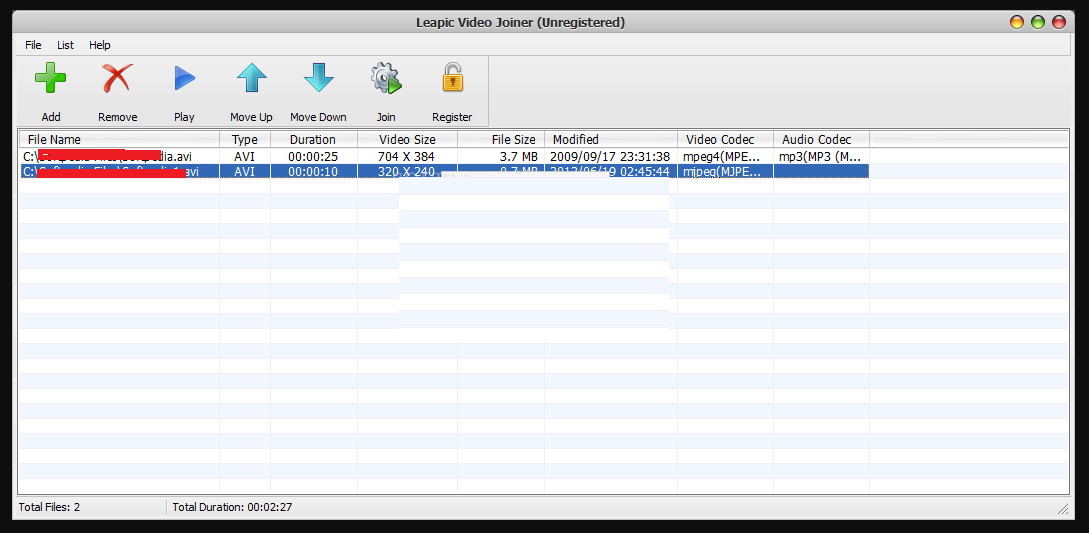Click Total Duration: 00:02:27 status text

[232, 507]
